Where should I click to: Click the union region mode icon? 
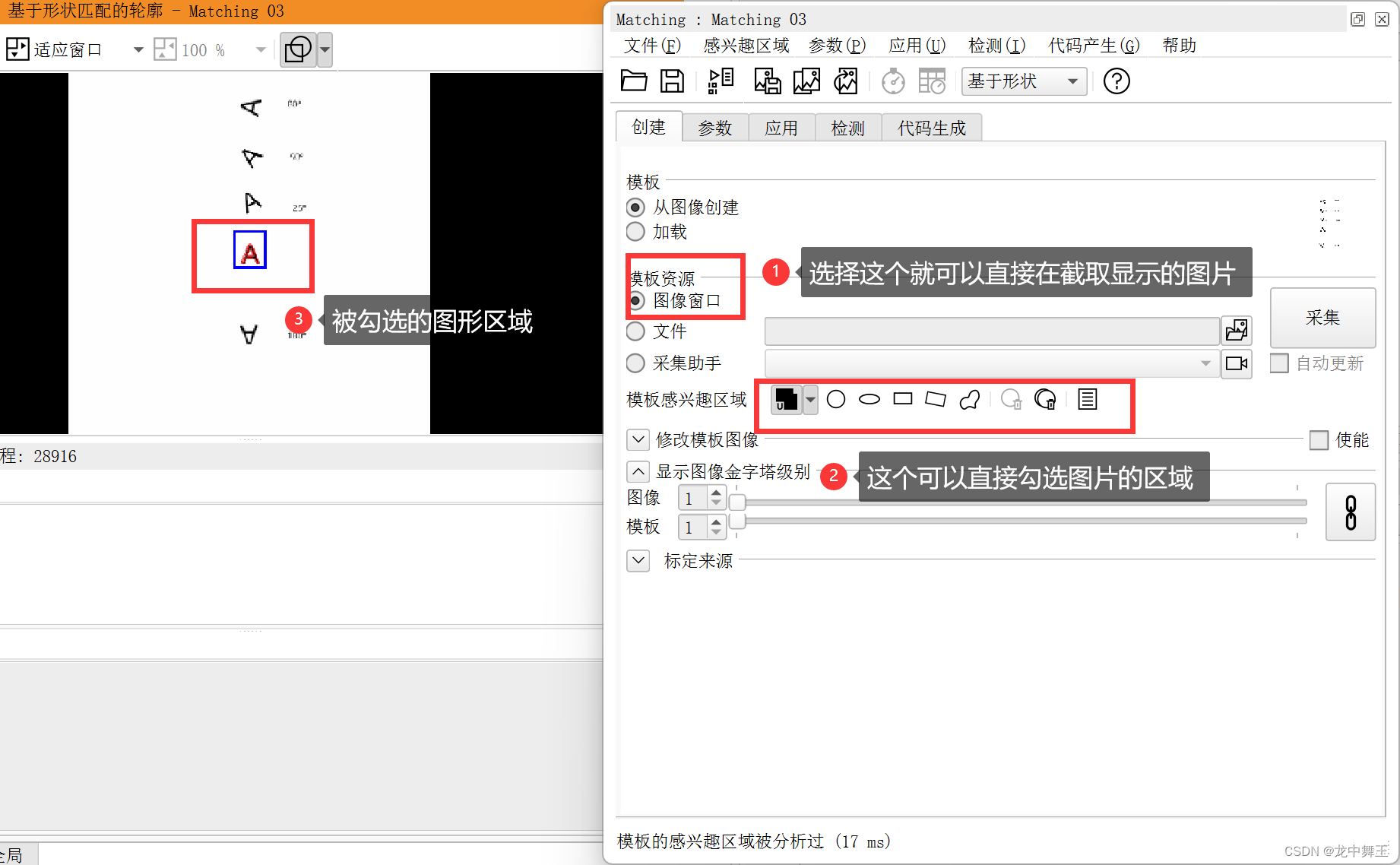pyautogui.click(x=786, y=399)
